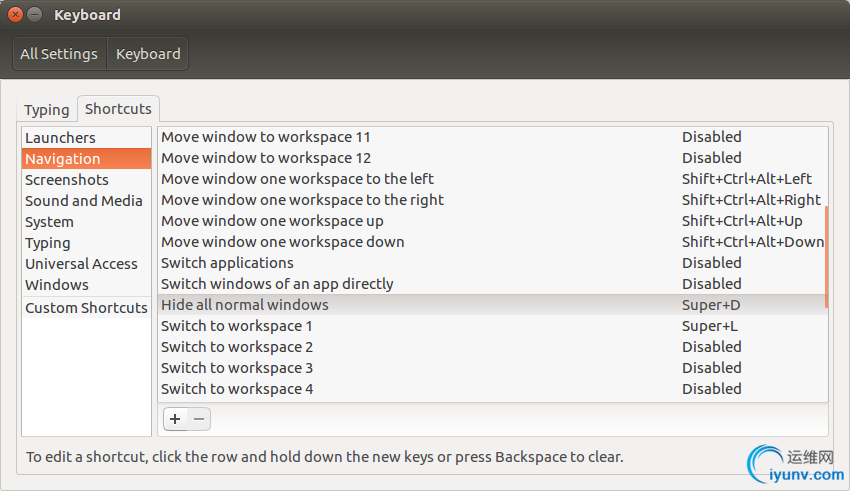Select Switch applications shortcut row
This screenshot has width=850, height=491.
[x=492, y=263]
